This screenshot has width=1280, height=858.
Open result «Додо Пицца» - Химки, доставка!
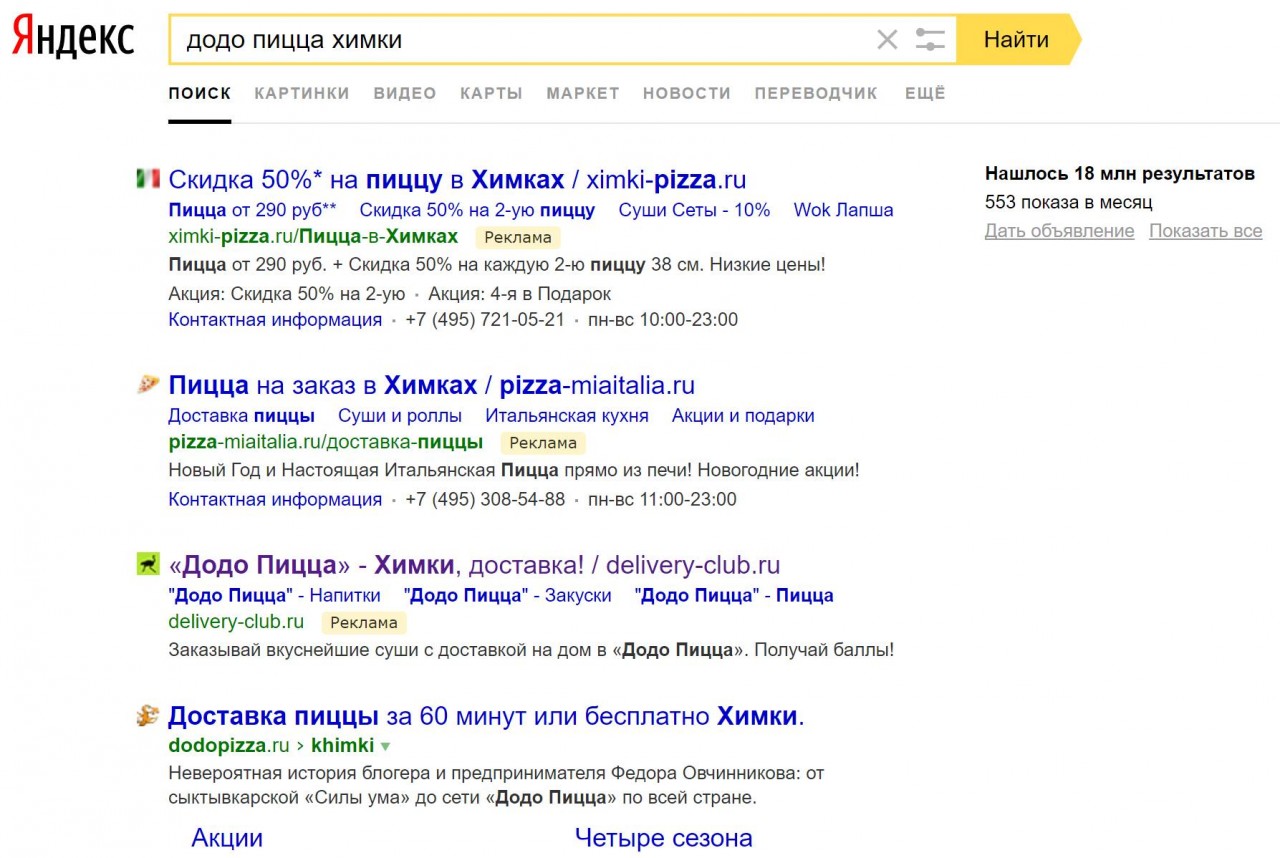474,565
